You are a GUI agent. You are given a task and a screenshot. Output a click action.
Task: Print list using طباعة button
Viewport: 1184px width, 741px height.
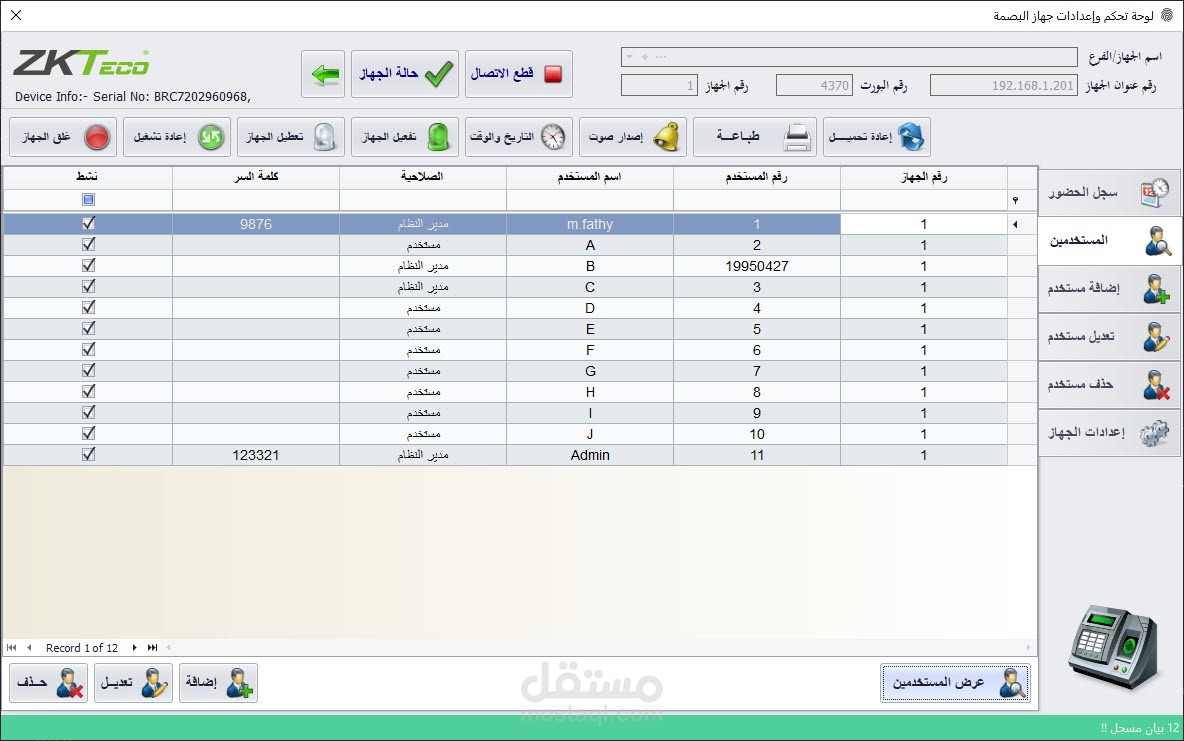click(754, 137)
